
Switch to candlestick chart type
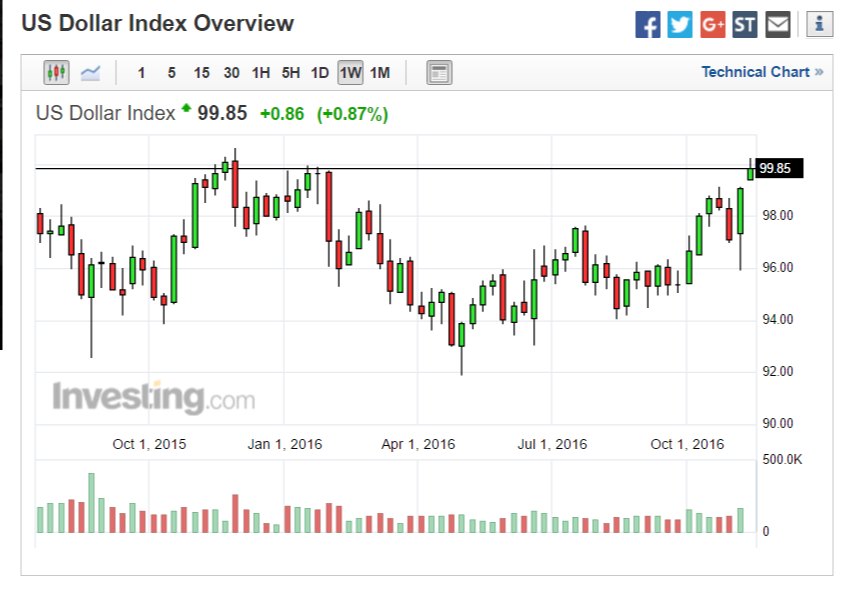coord(57,72)
